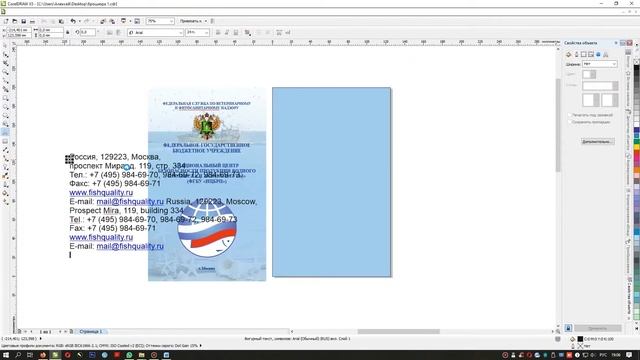
Task: Select the Eyedropper tool in the toolbox
Action: 5,176
